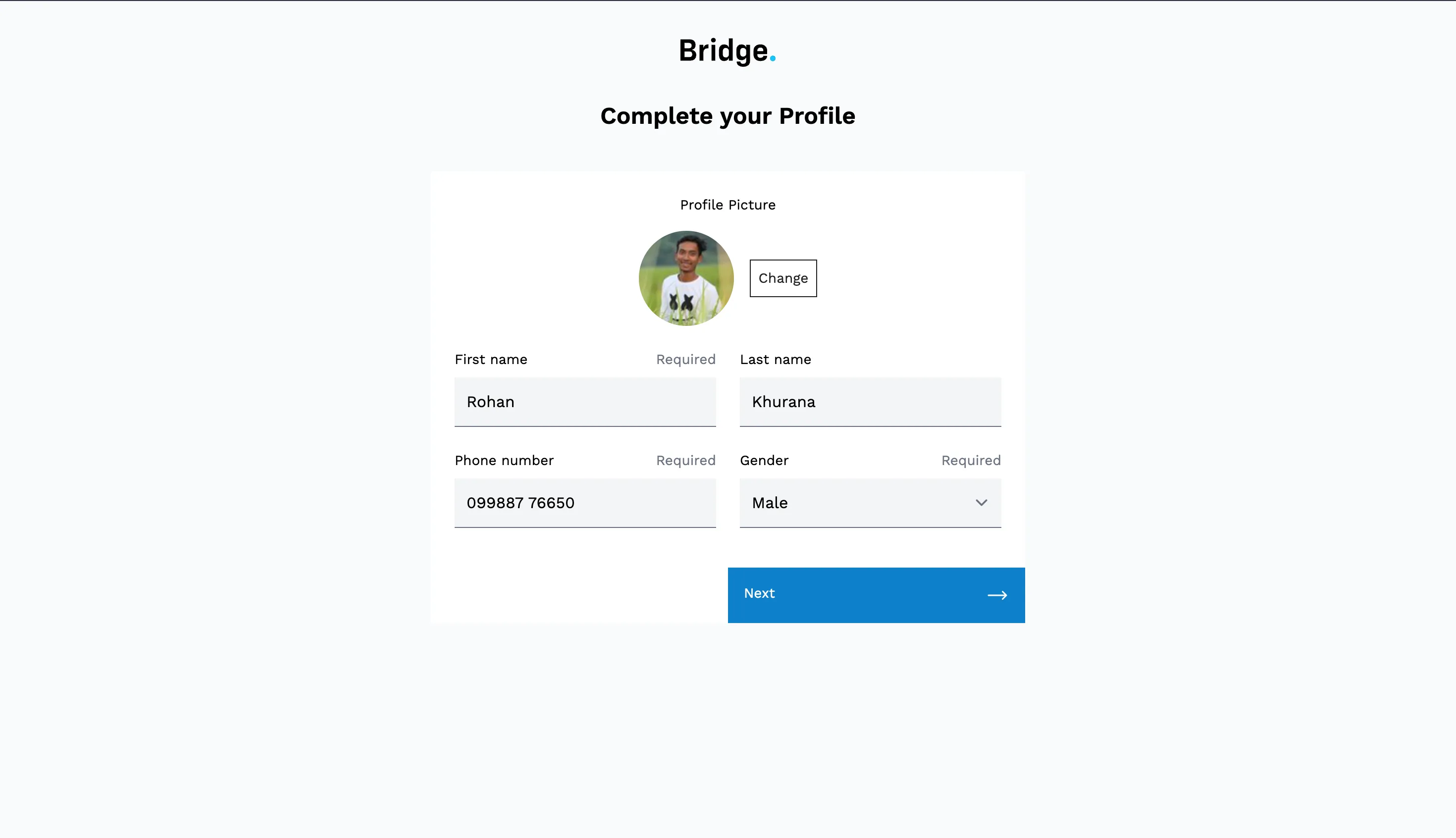Click the blue dot in Bridge logo
This screenshot has height=838, width=1456.
[x=772, y=58]
